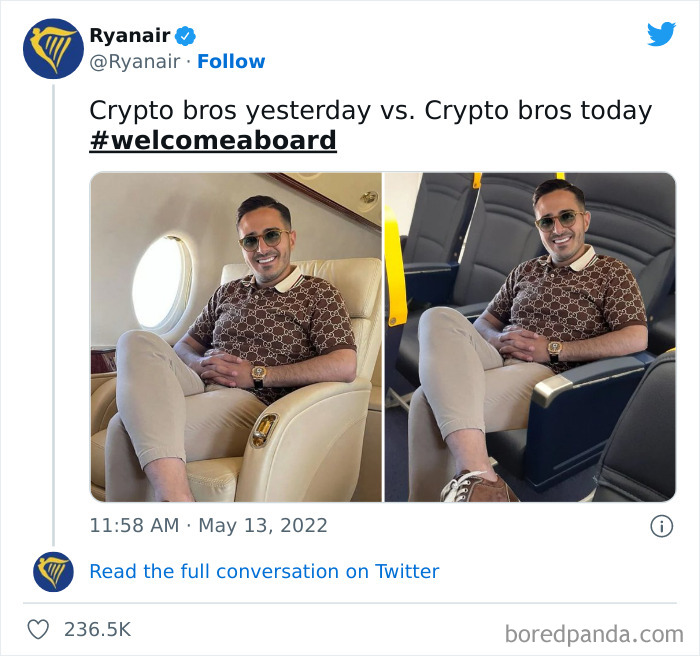Click the word Twitter in the conversation link

(407, 572)
